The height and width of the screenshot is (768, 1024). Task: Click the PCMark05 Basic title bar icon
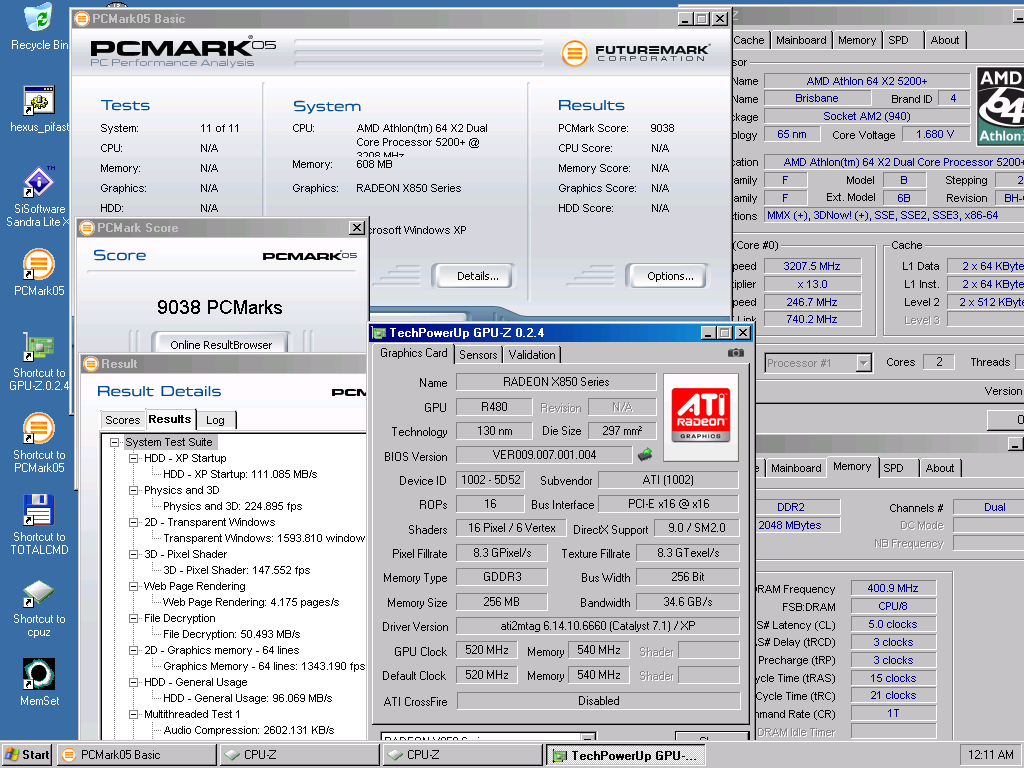tap(82, 19)
